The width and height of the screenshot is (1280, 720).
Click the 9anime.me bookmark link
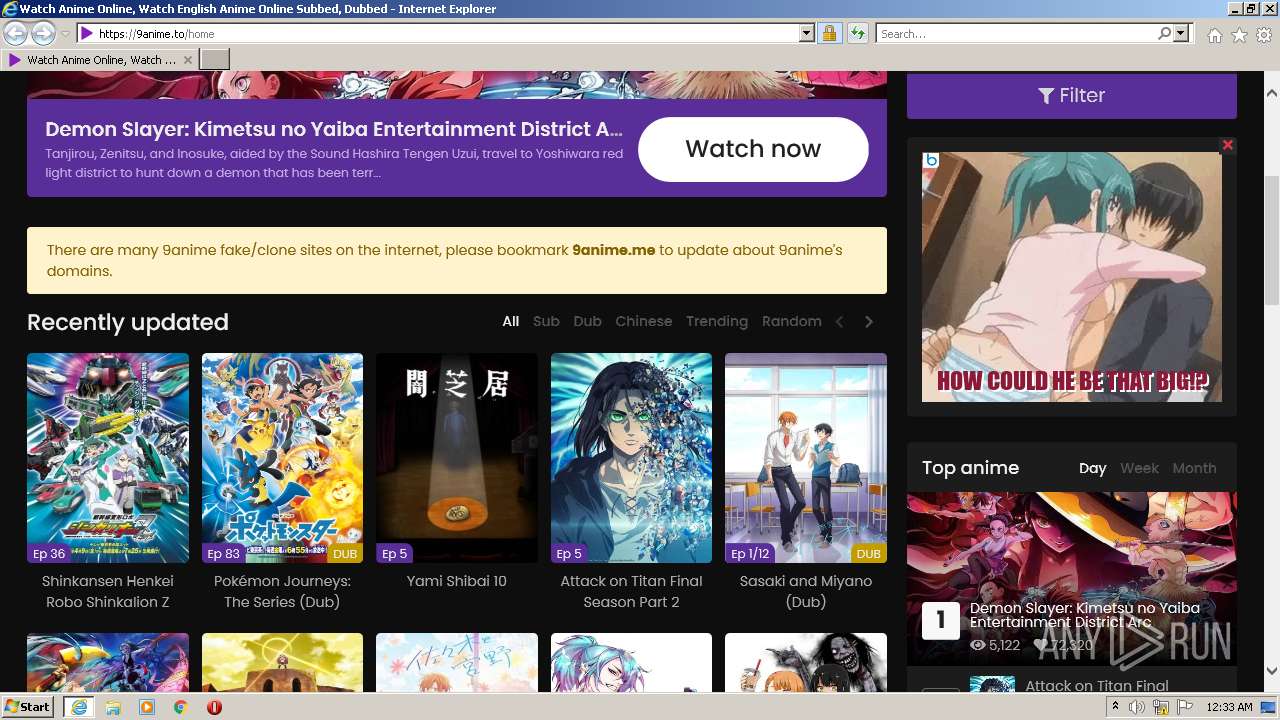(x=614, y=250)
